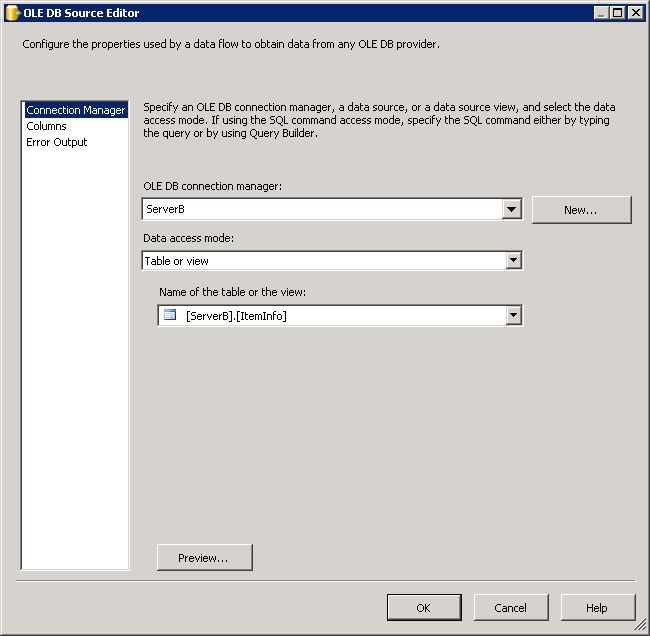Close the OLE DB Source Editor window
This screenshot has width=650, height=636.
[635, 13]
